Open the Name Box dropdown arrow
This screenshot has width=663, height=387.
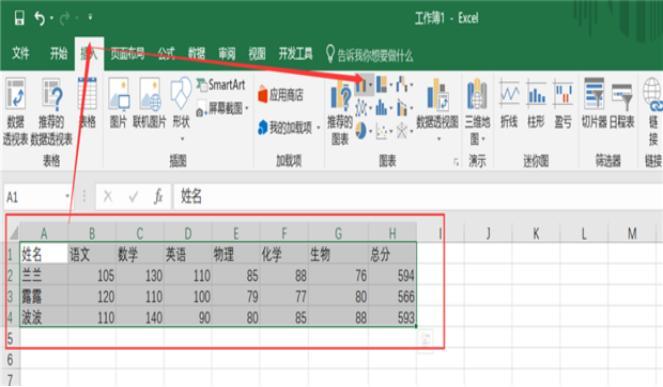[67, 196]
